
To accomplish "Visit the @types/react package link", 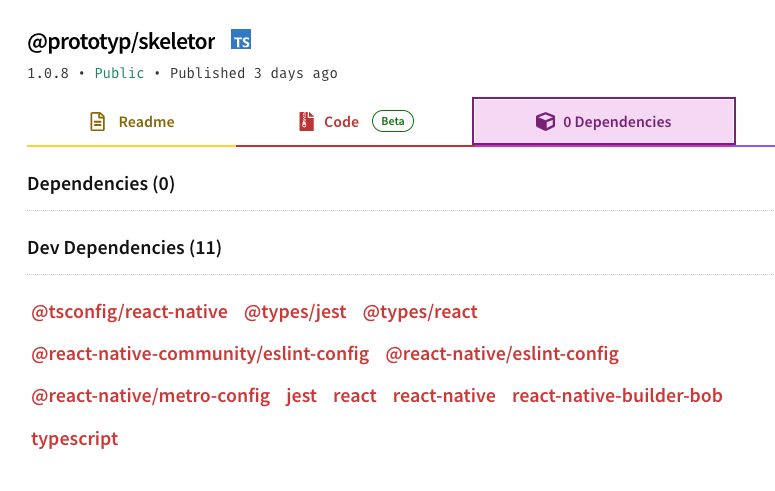I will pos(420,312).
